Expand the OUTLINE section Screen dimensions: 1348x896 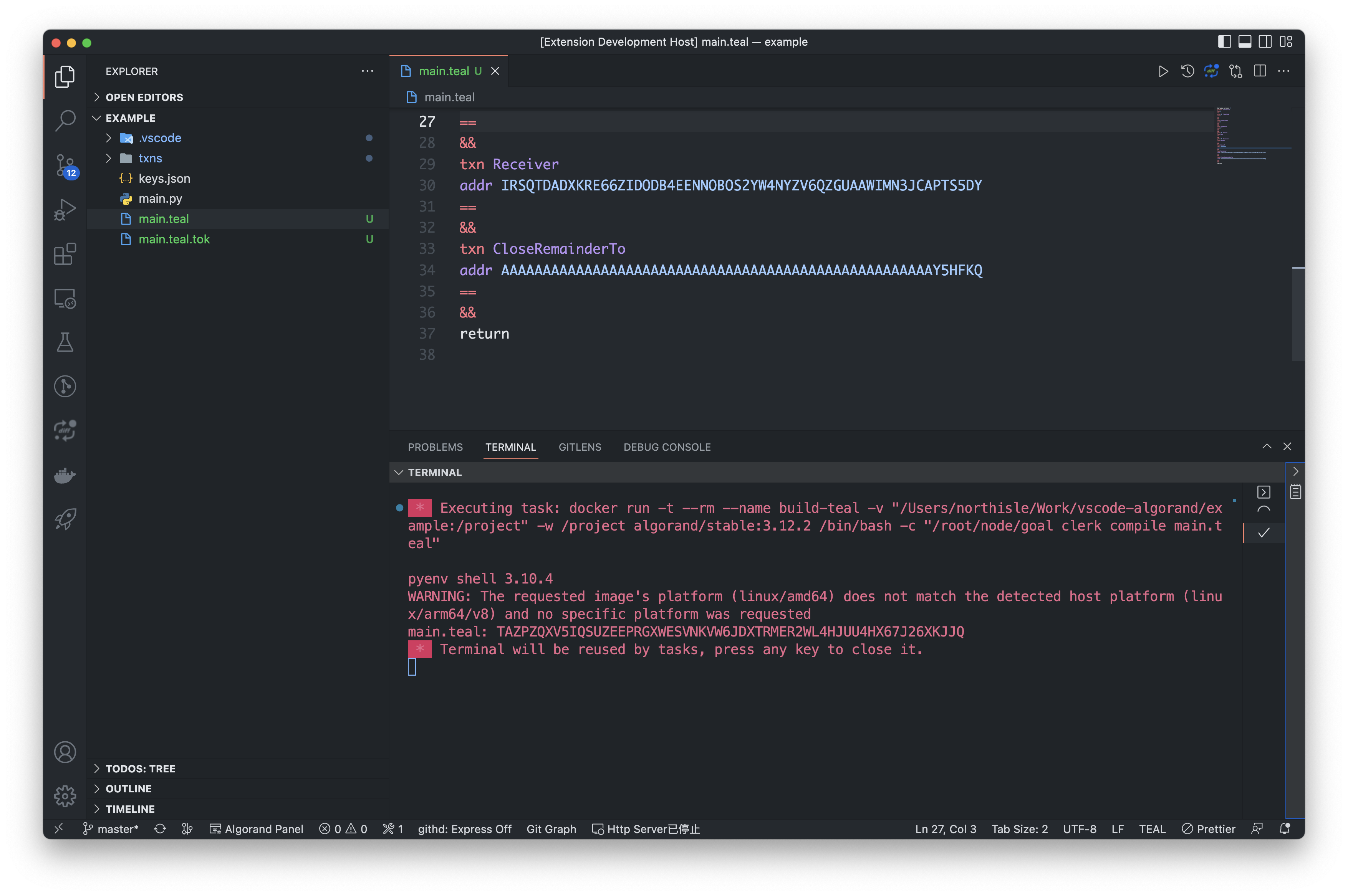coord(129,789)
